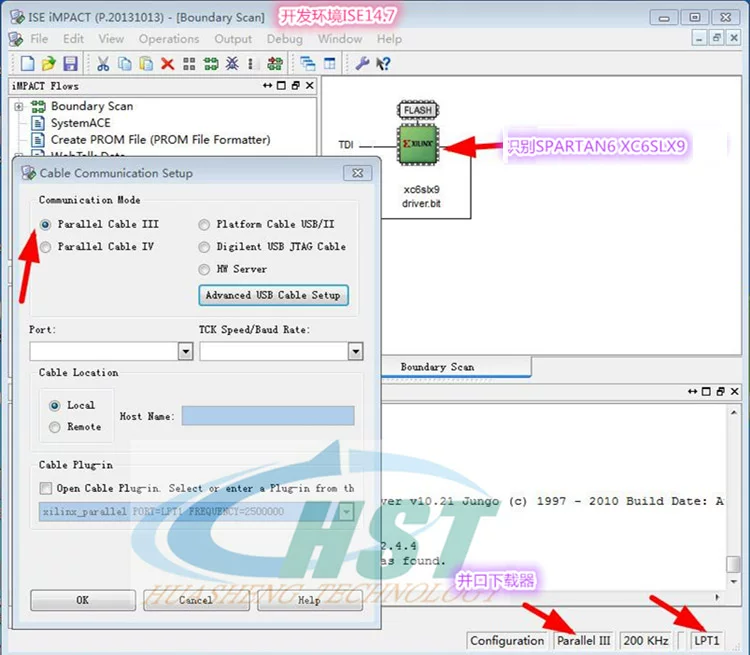Click the New project toolbar icon
750x655 pixels.
pos(27,63)
